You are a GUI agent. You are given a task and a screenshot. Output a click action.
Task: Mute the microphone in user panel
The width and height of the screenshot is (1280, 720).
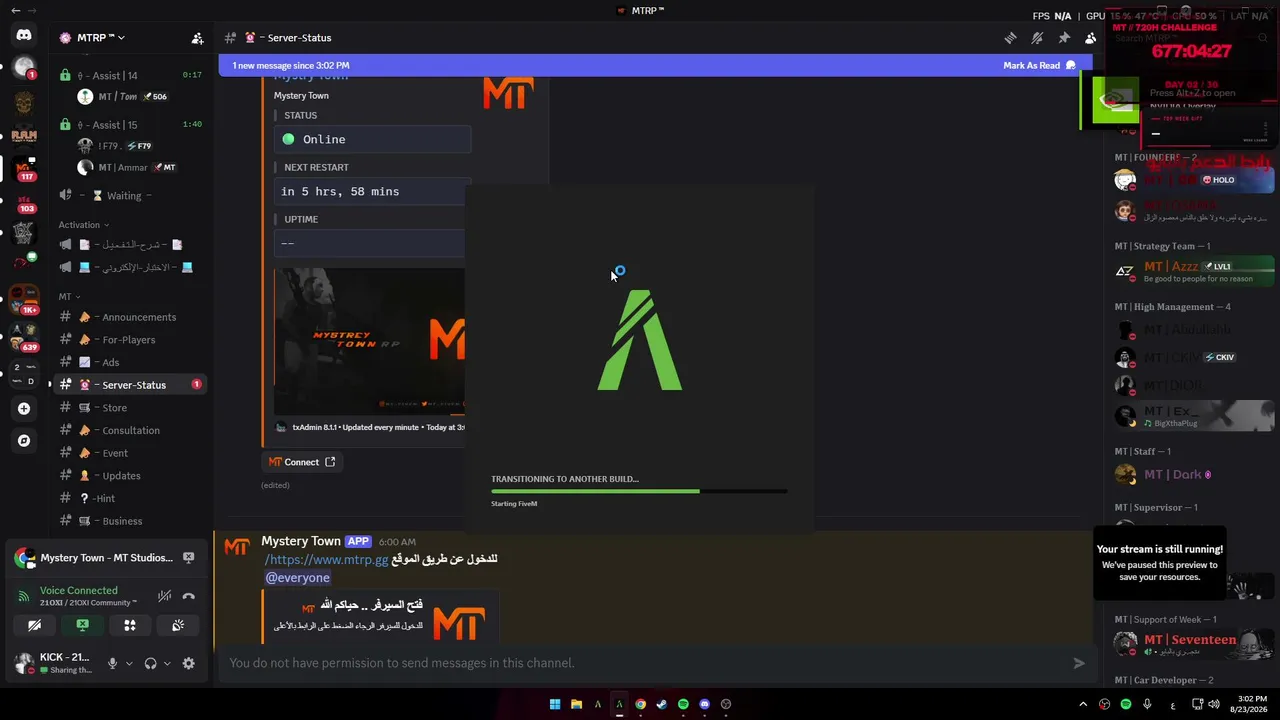point(112,663)
